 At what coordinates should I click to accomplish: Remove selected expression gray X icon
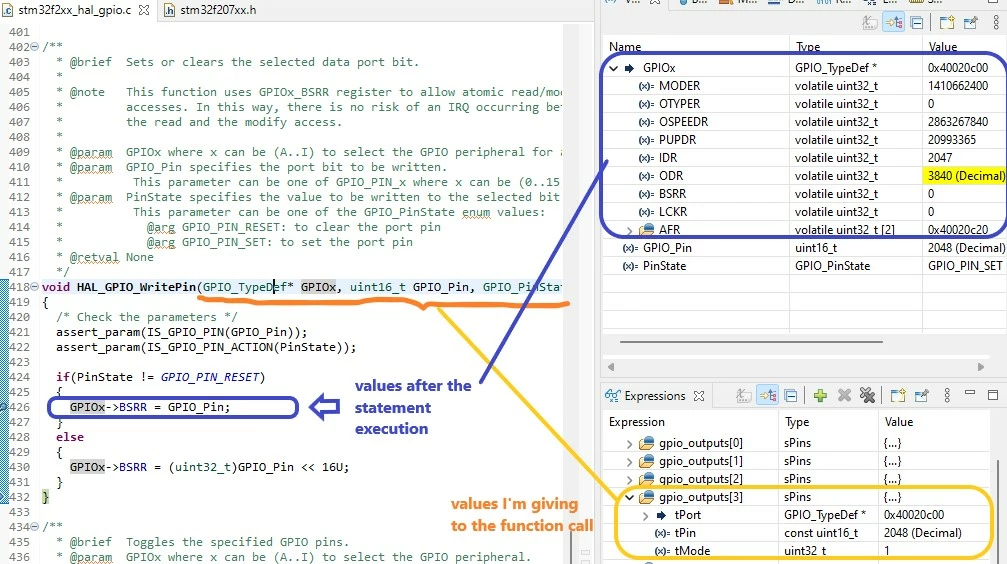(844, 396)
